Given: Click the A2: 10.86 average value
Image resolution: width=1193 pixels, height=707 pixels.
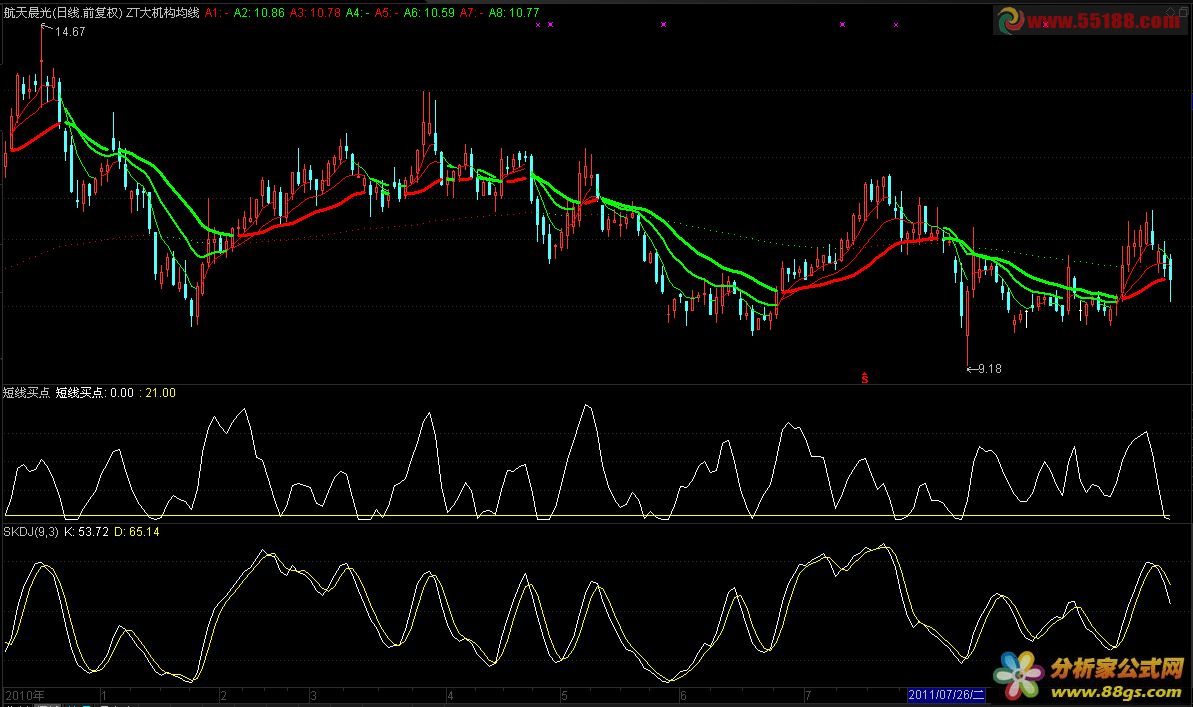Looking at the screenshot, I should (x=259, y=13).
